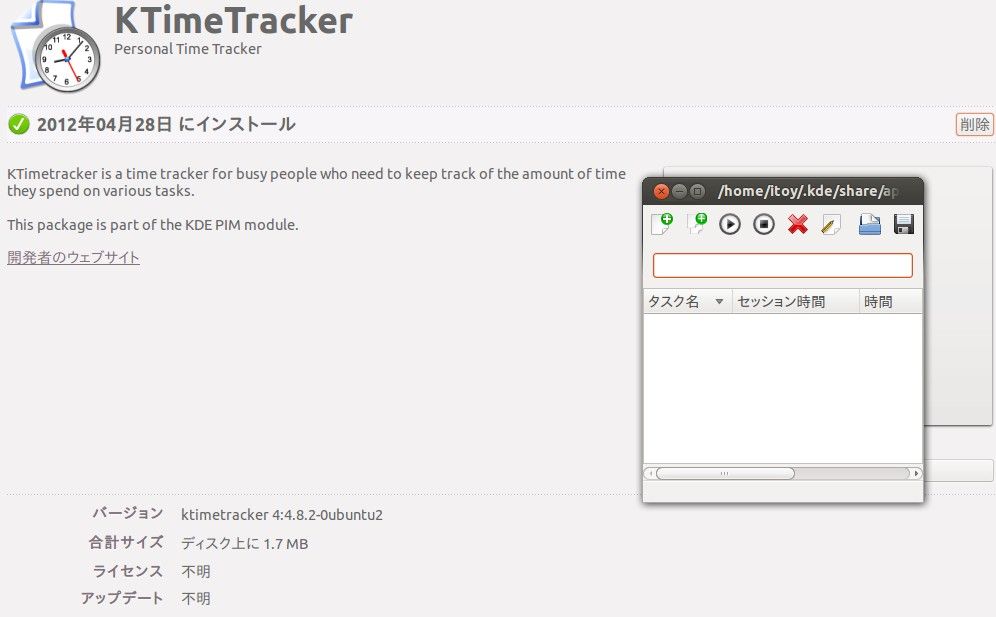Click the horizontal scrollbar thumb in task list
This screenshot has width=996, height=617.
(725, 473)
